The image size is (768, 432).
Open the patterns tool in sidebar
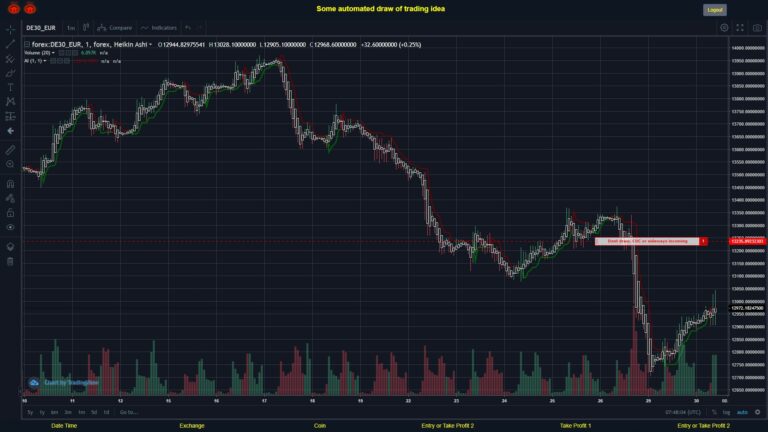[10, 102]
